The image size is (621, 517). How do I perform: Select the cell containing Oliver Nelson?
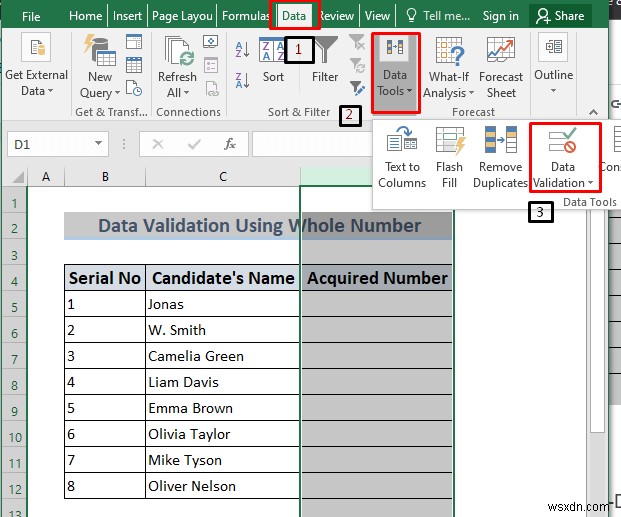(223, 486)
